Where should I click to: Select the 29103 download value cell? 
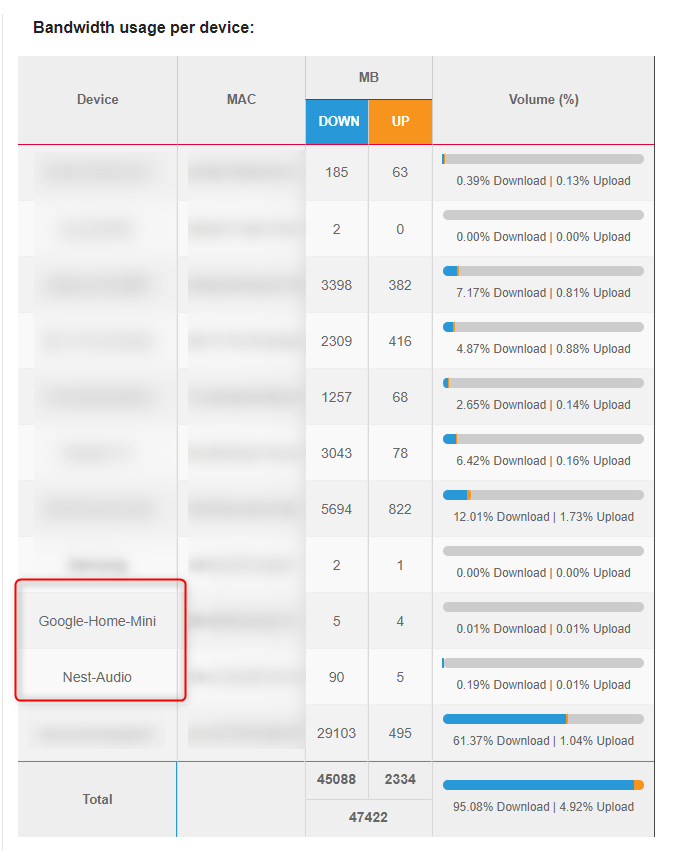tap(337, 733)
